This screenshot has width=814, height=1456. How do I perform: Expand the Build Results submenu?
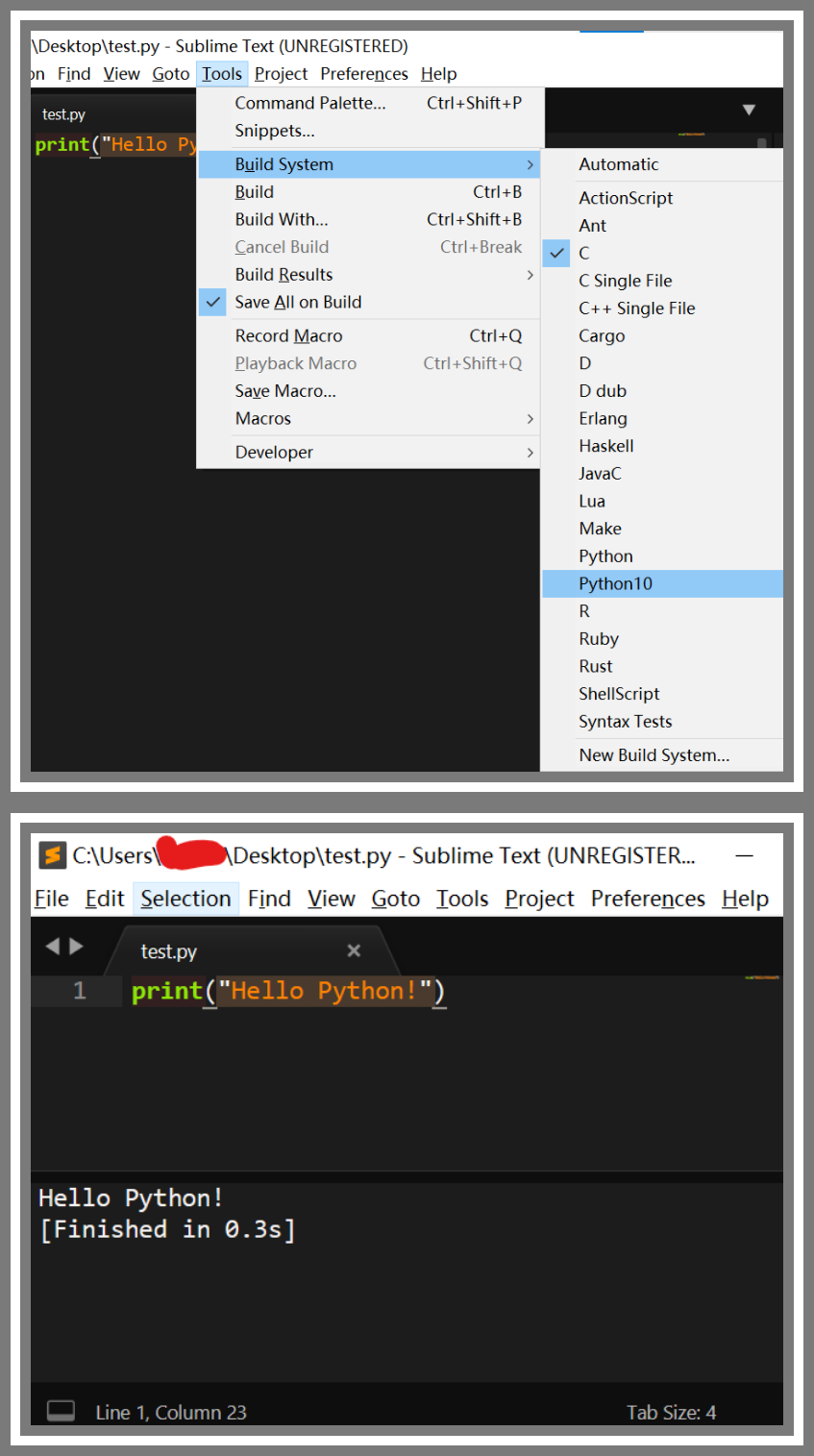click(x=370, y=274)
